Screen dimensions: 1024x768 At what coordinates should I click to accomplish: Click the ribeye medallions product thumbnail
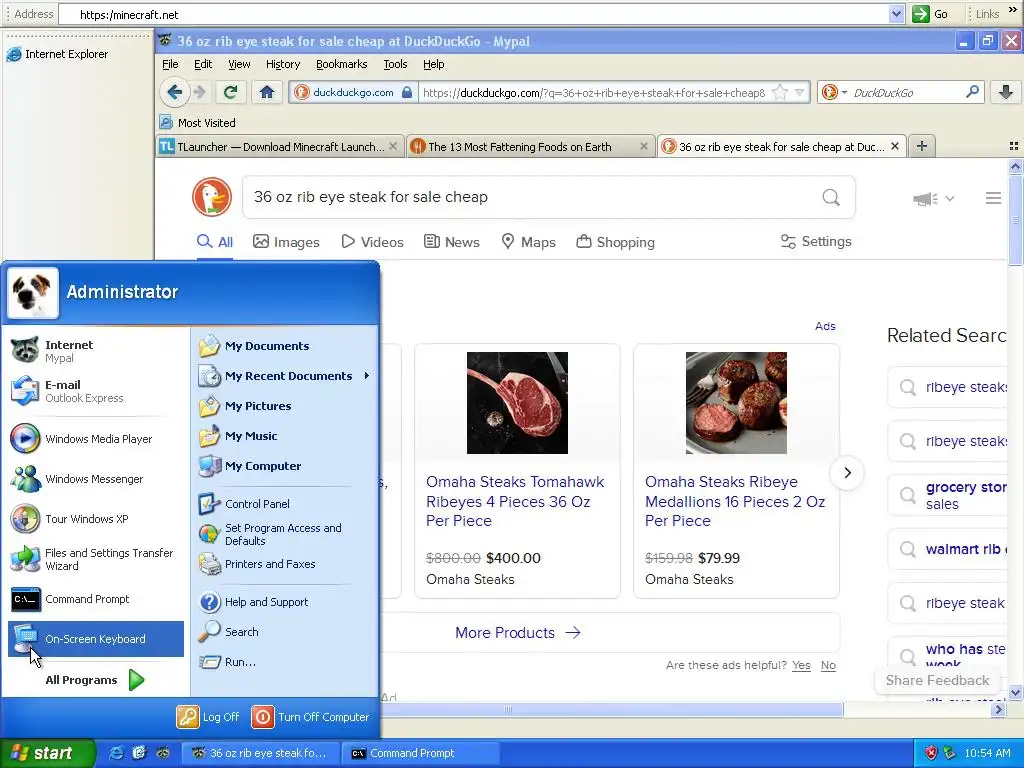736,403
